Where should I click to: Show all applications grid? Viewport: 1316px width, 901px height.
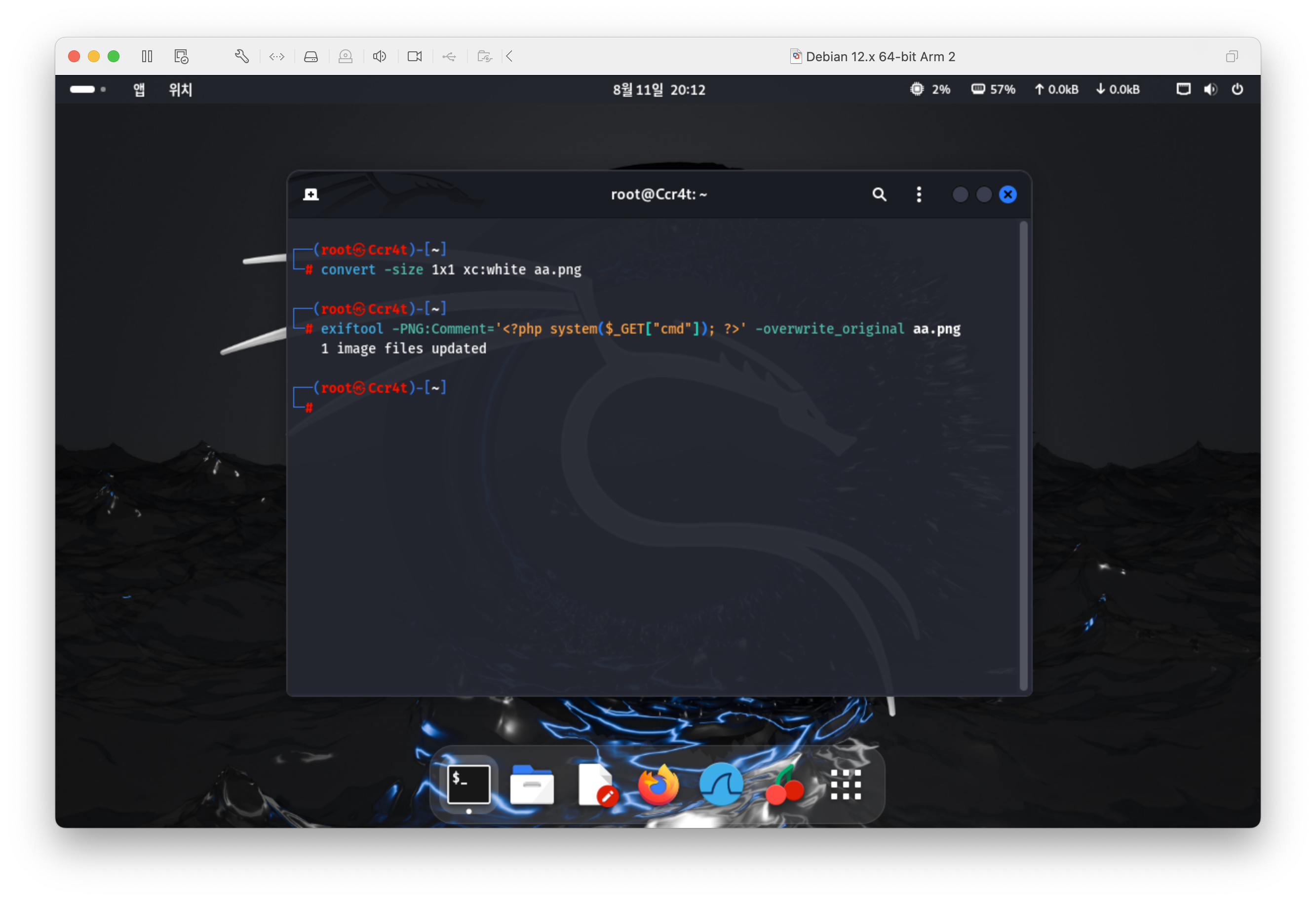tap(846, 785)
